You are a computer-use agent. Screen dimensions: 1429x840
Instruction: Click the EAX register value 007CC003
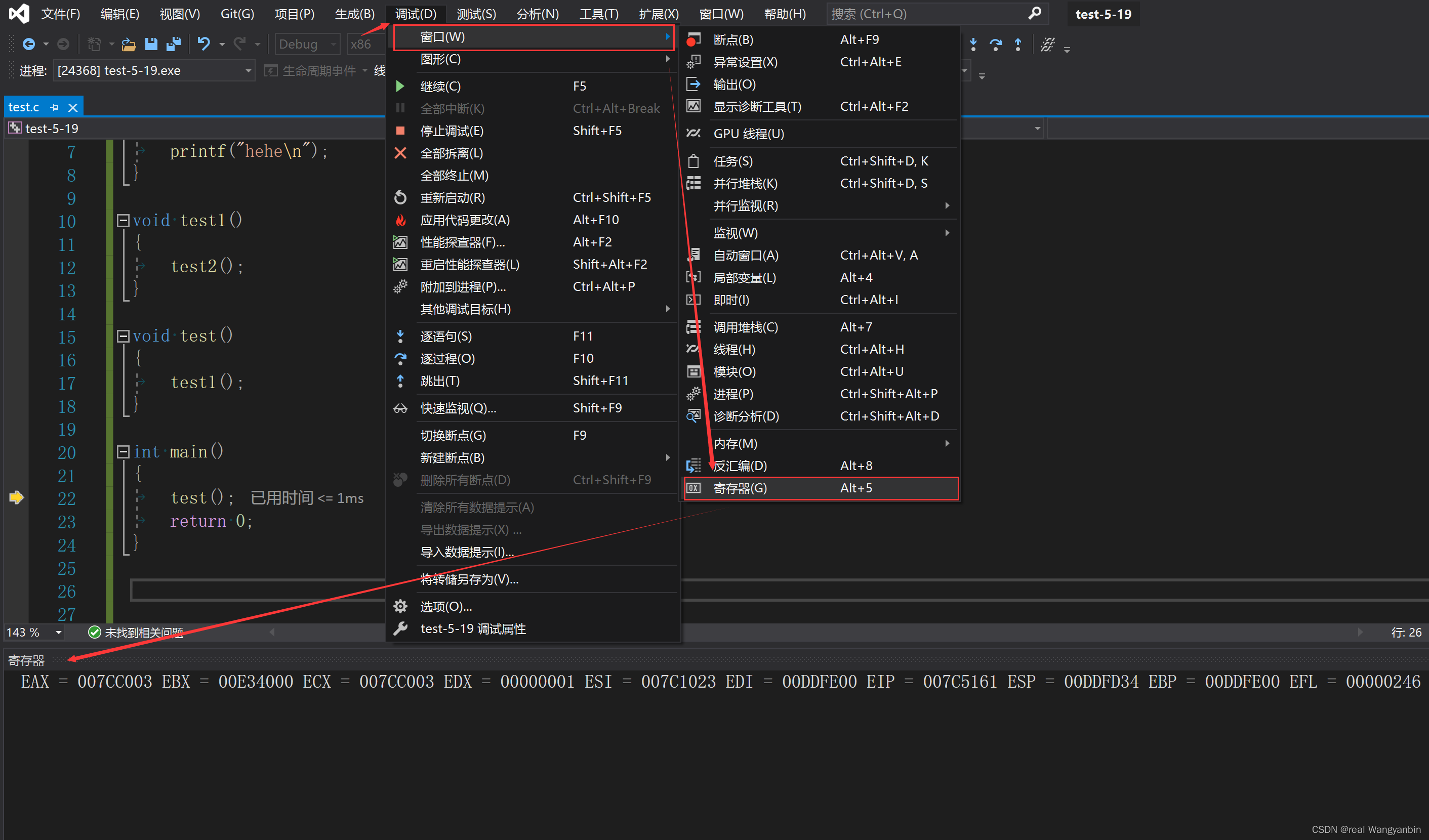tap(114, 682)
